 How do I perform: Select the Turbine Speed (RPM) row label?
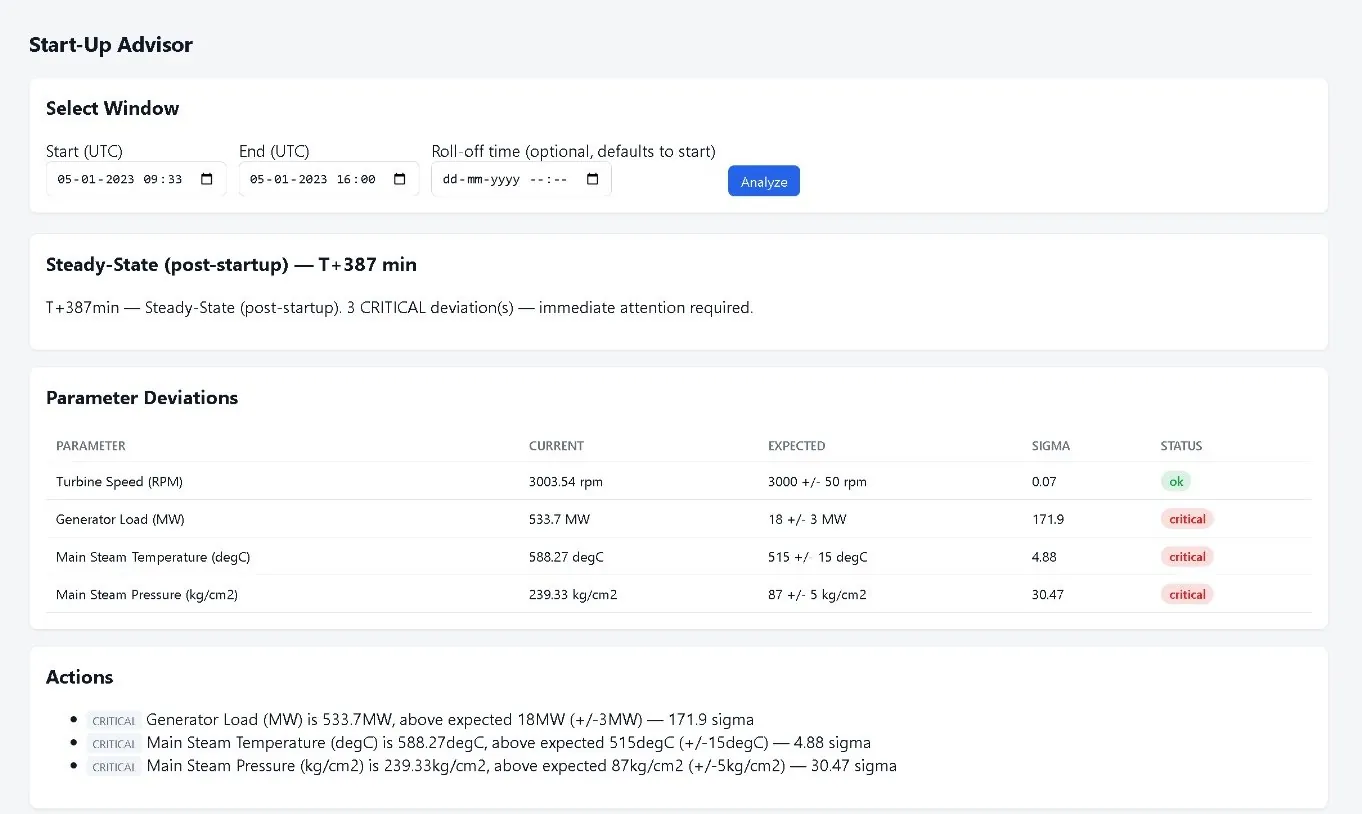coord(119,482)
